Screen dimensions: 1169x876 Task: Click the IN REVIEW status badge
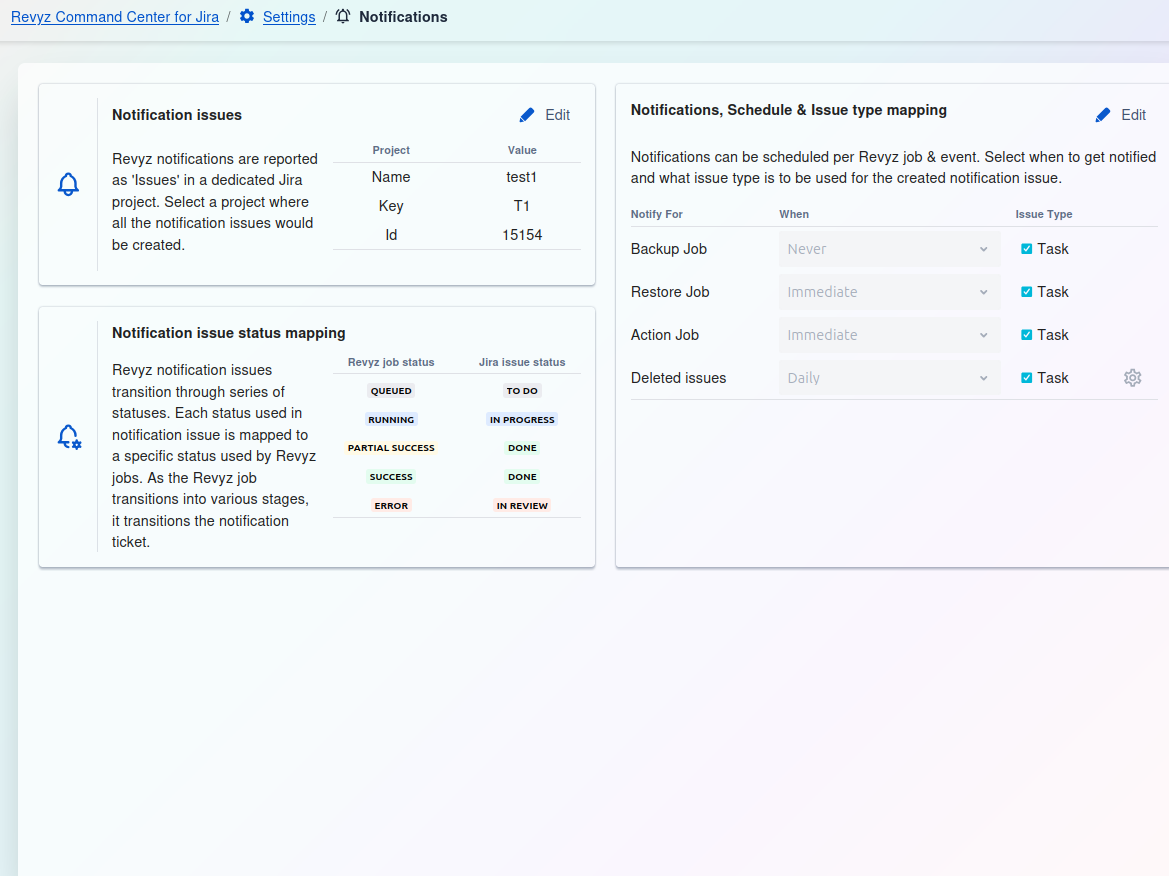coord(522,506)
